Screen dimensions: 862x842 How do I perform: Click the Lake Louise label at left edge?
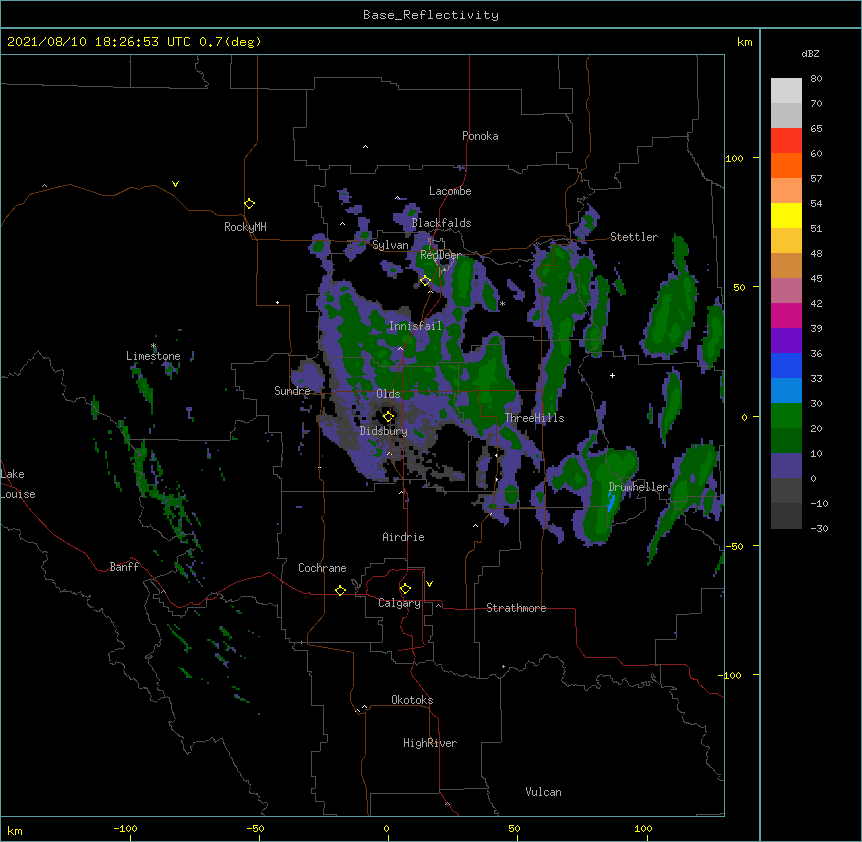tap(18, 484)
